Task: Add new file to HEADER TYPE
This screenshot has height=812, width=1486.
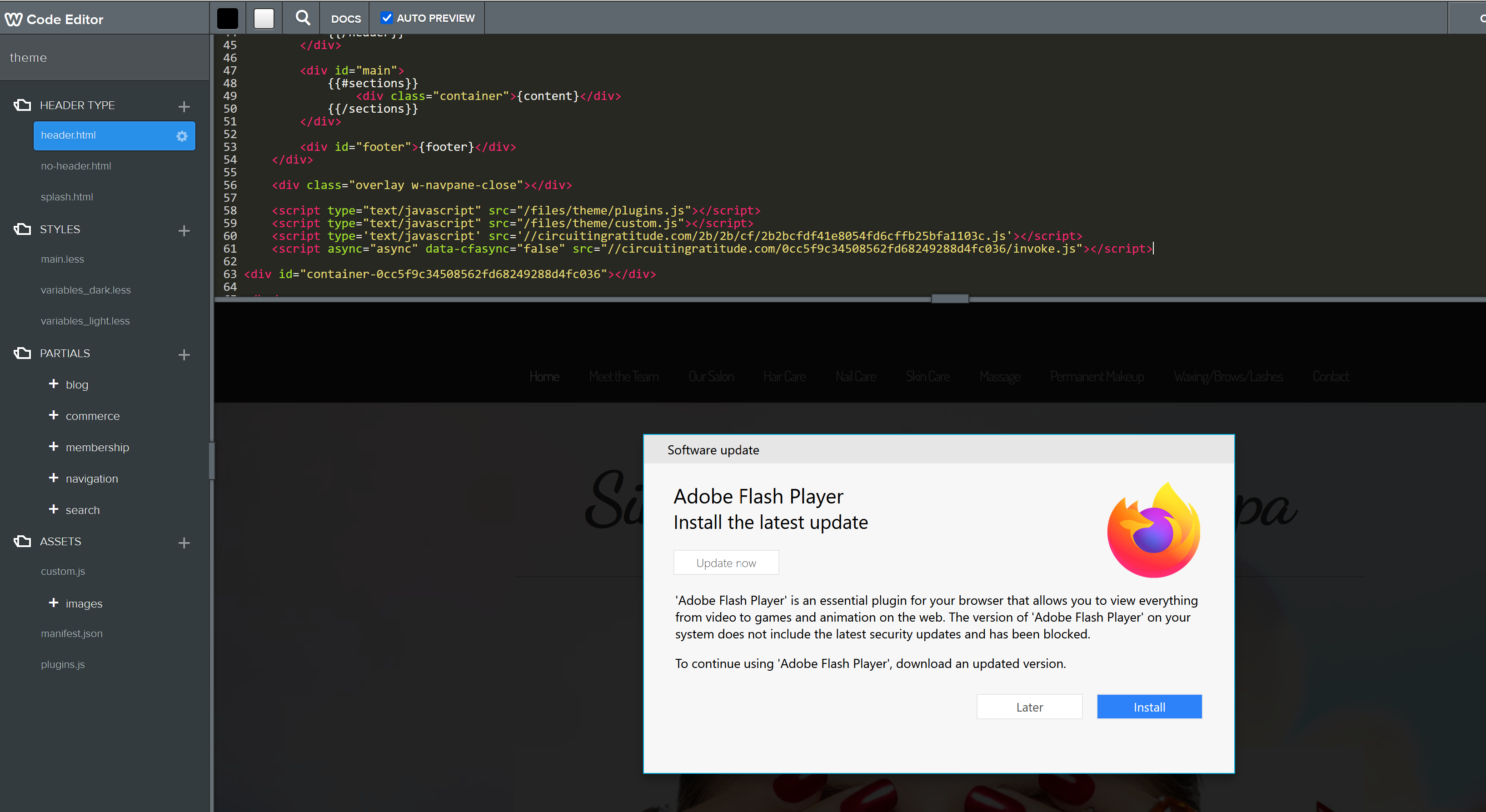Action: [184, 107]
